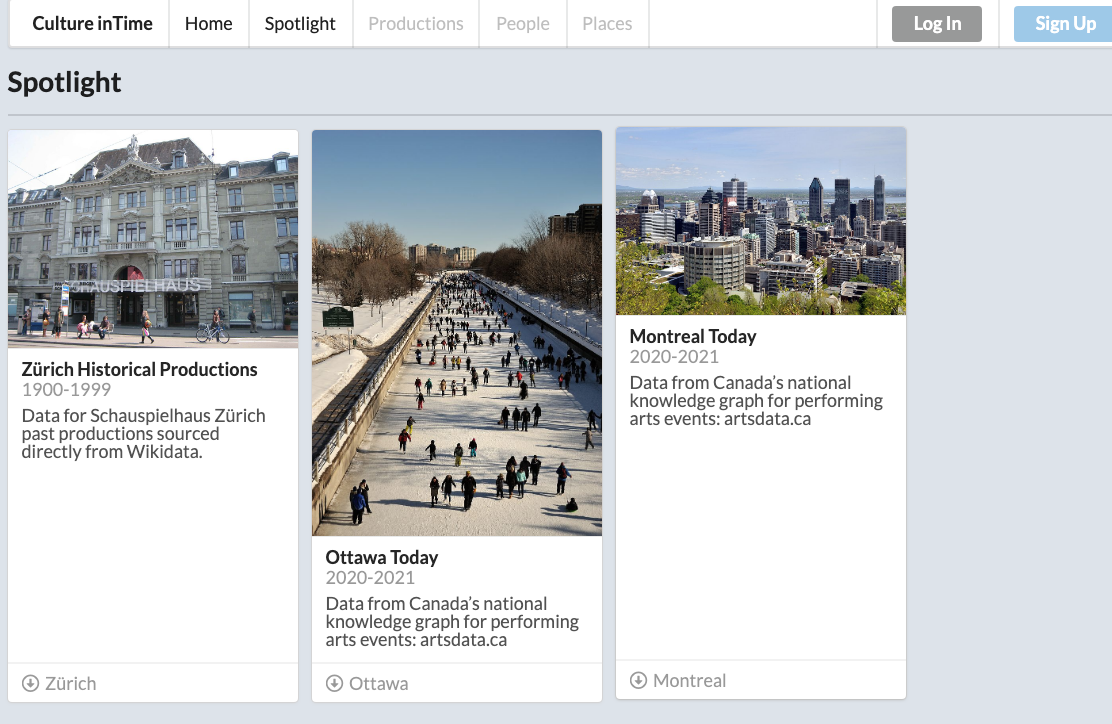The height and width of the screenshot is (724, 1112).
Task: Click the down-arrow icon beside Zürich
Action: 30,683
